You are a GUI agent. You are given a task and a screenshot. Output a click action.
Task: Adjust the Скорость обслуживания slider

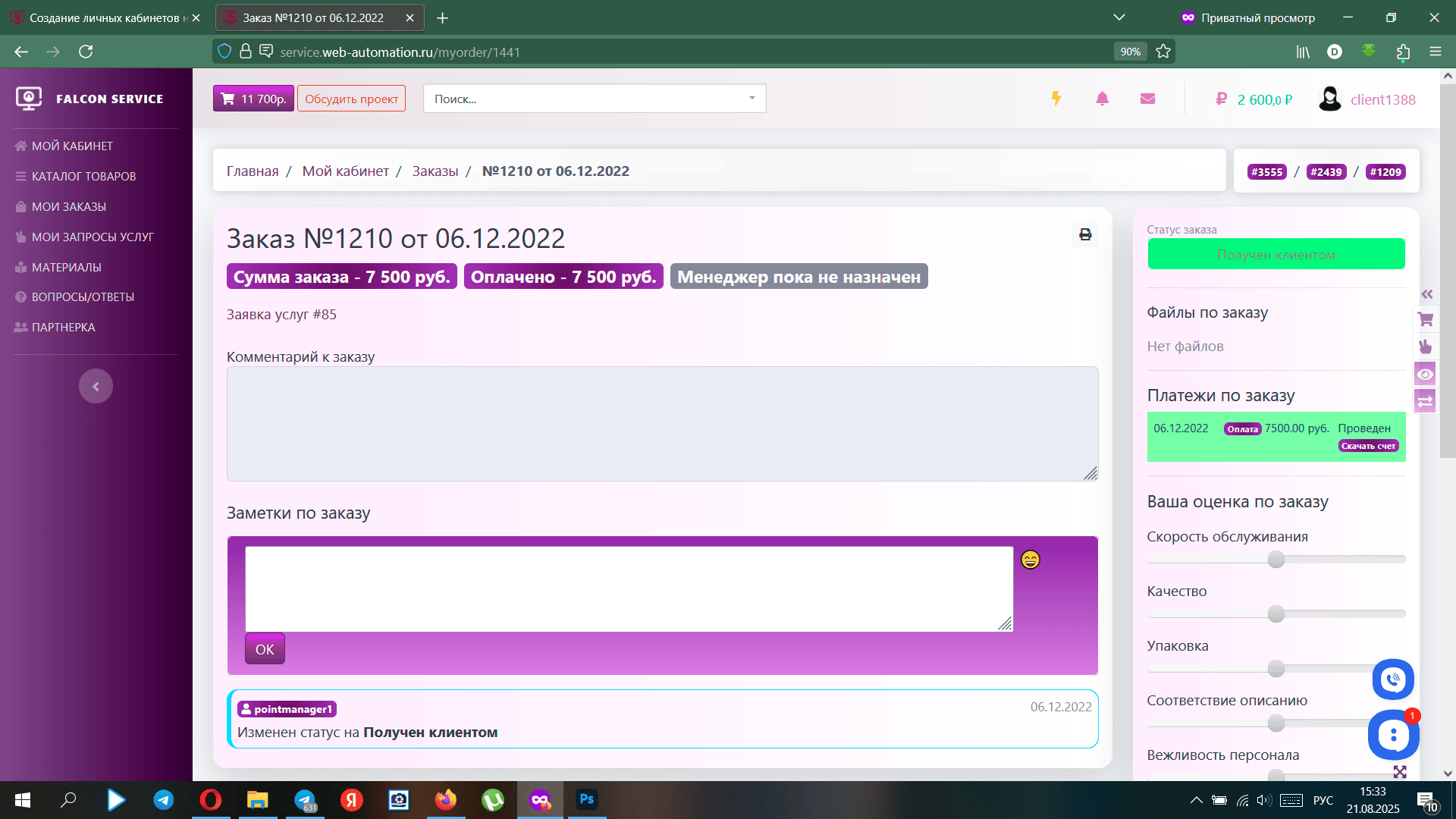tap(1276, 560)
